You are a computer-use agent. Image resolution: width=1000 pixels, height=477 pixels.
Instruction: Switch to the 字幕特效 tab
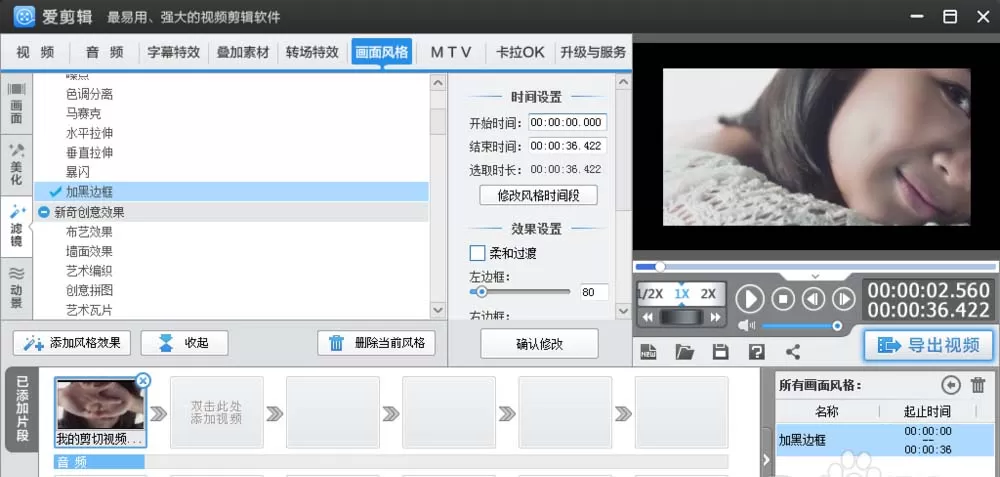tap(173, 52)
